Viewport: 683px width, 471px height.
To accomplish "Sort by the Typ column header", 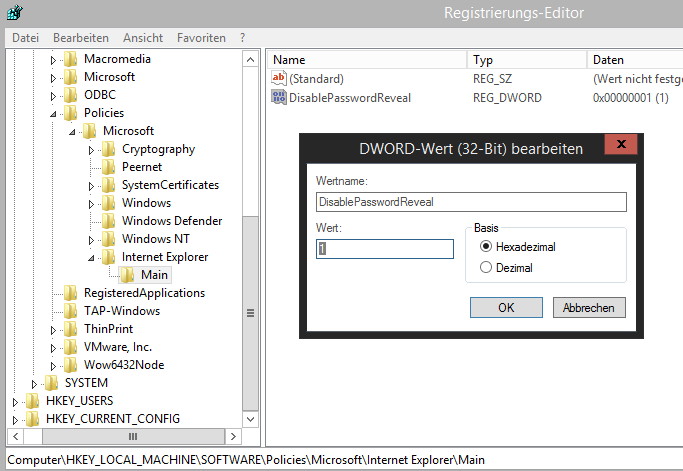I will (527, 60).
